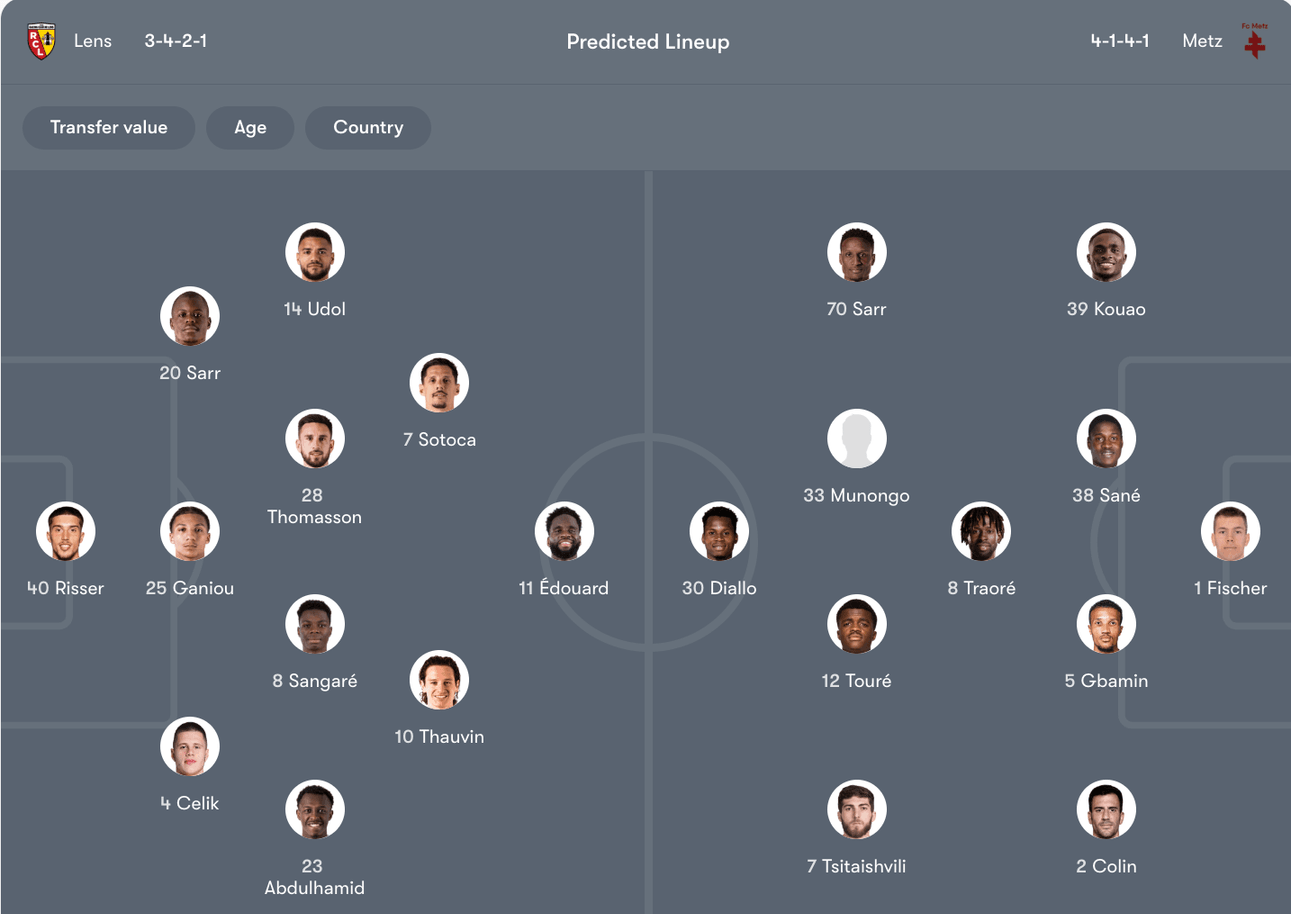Viewport: 1291px width, 914px height.
Task: Click goalkeeper Risser's photo
Action: pyautogui.click(x=66, y=532)
